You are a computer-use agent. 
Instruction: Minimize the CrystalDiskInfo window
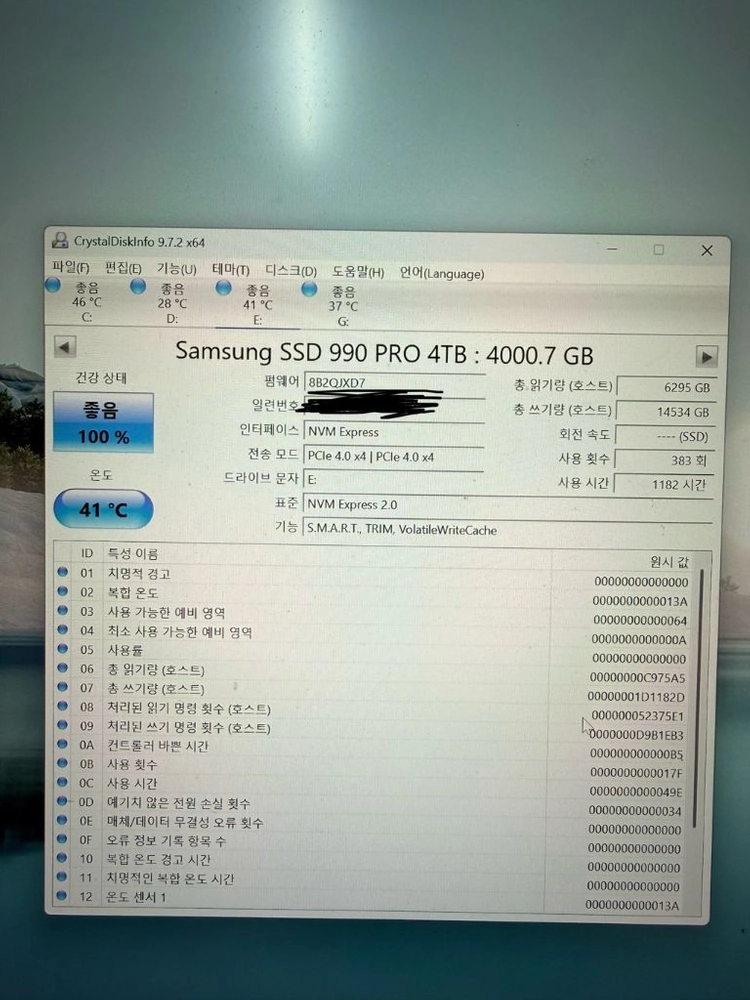(x=612, y=249)
